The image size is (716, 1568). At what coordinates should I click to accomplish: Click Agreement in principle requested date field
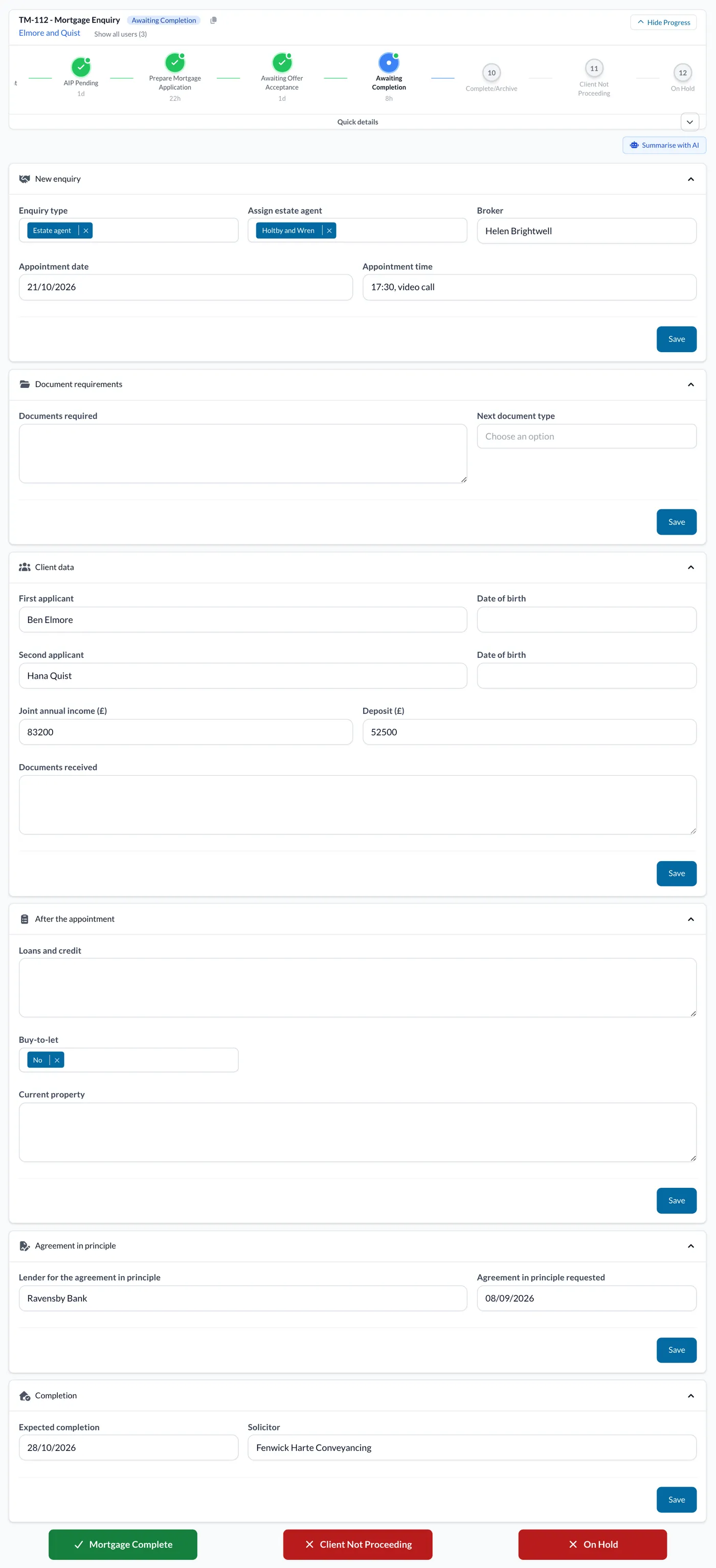pos(586,1298)
